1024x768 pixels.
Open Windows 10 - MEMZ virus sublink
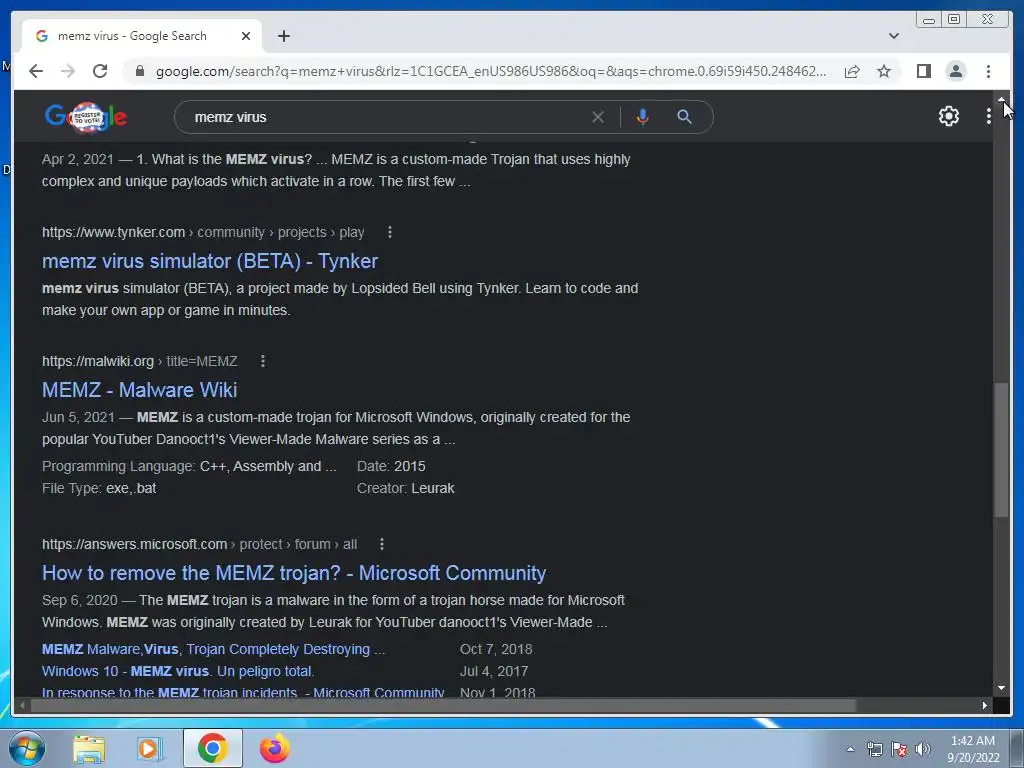[x=178, y=671]
